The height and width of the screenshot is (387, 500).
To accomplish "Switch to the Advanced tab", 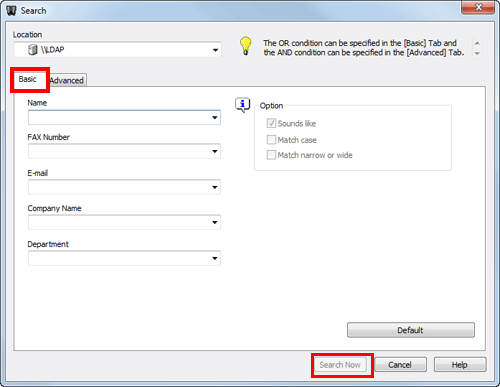I will pyautogui.click(x=67, y=80).
